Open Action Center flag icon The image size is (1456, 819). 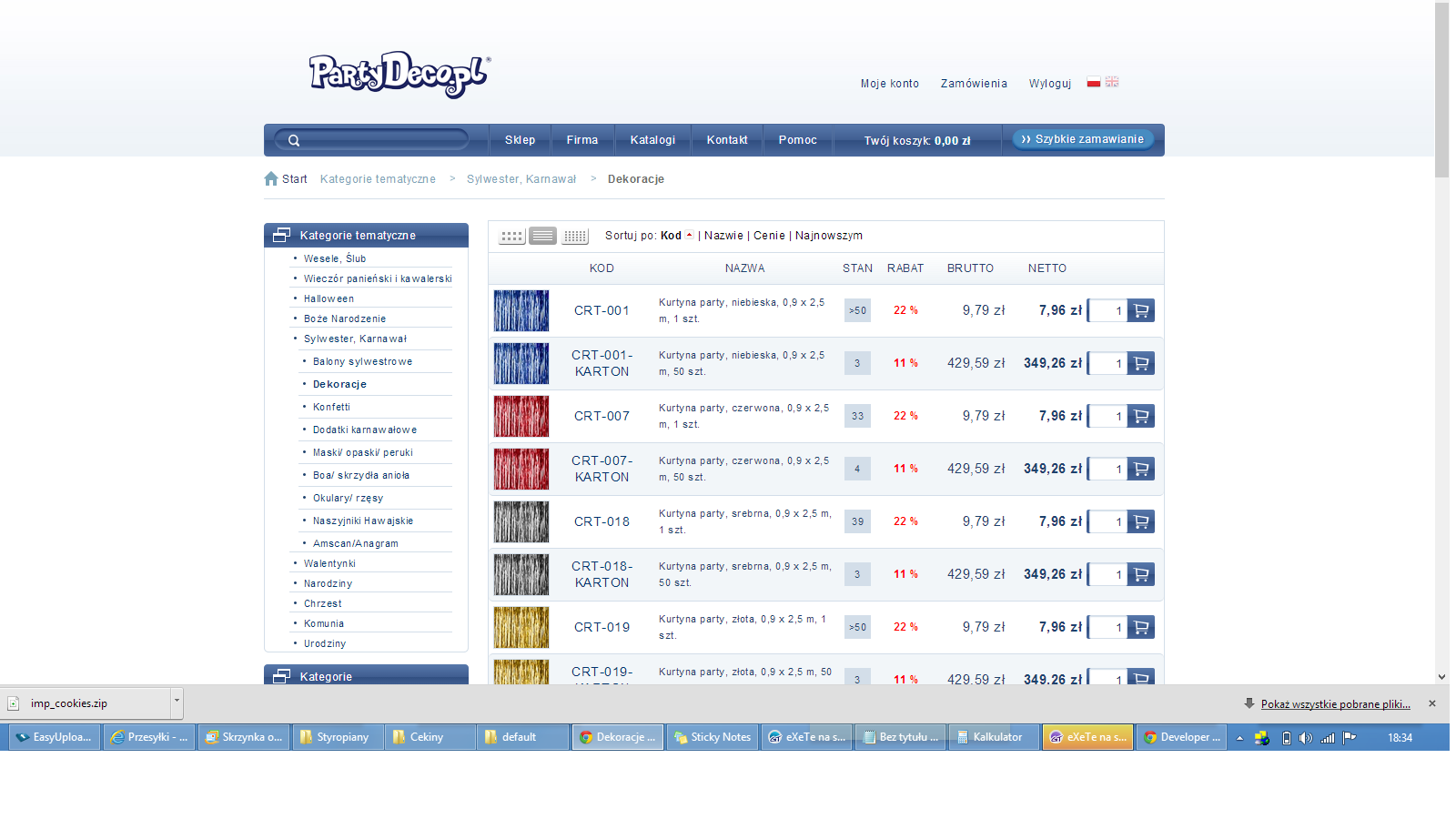(x=1350, y=737)
